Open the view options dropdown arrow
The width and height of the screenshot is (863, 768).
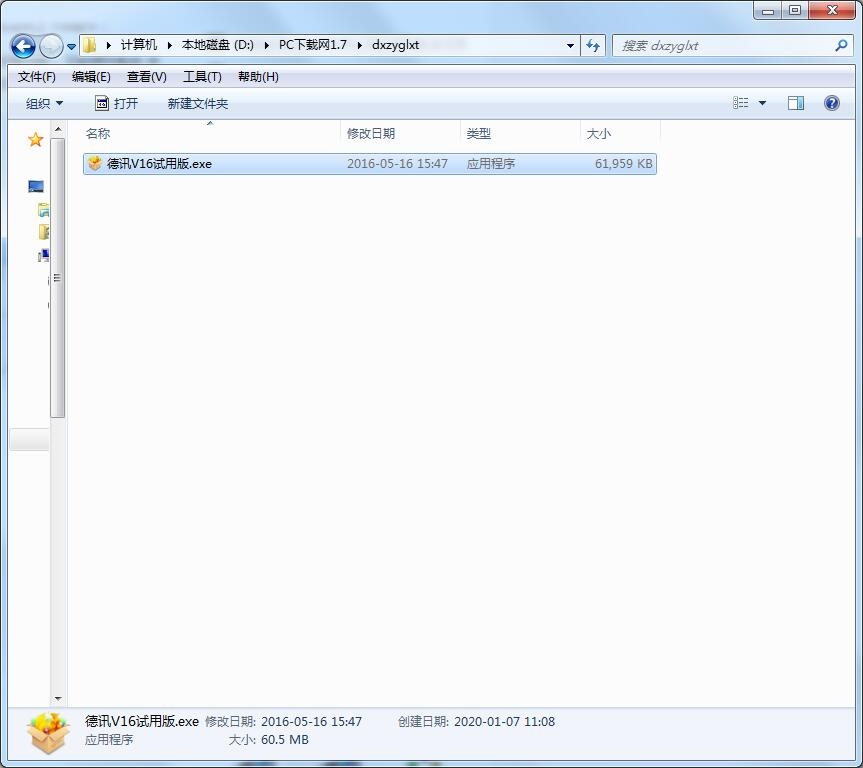(x=762, y=103)
